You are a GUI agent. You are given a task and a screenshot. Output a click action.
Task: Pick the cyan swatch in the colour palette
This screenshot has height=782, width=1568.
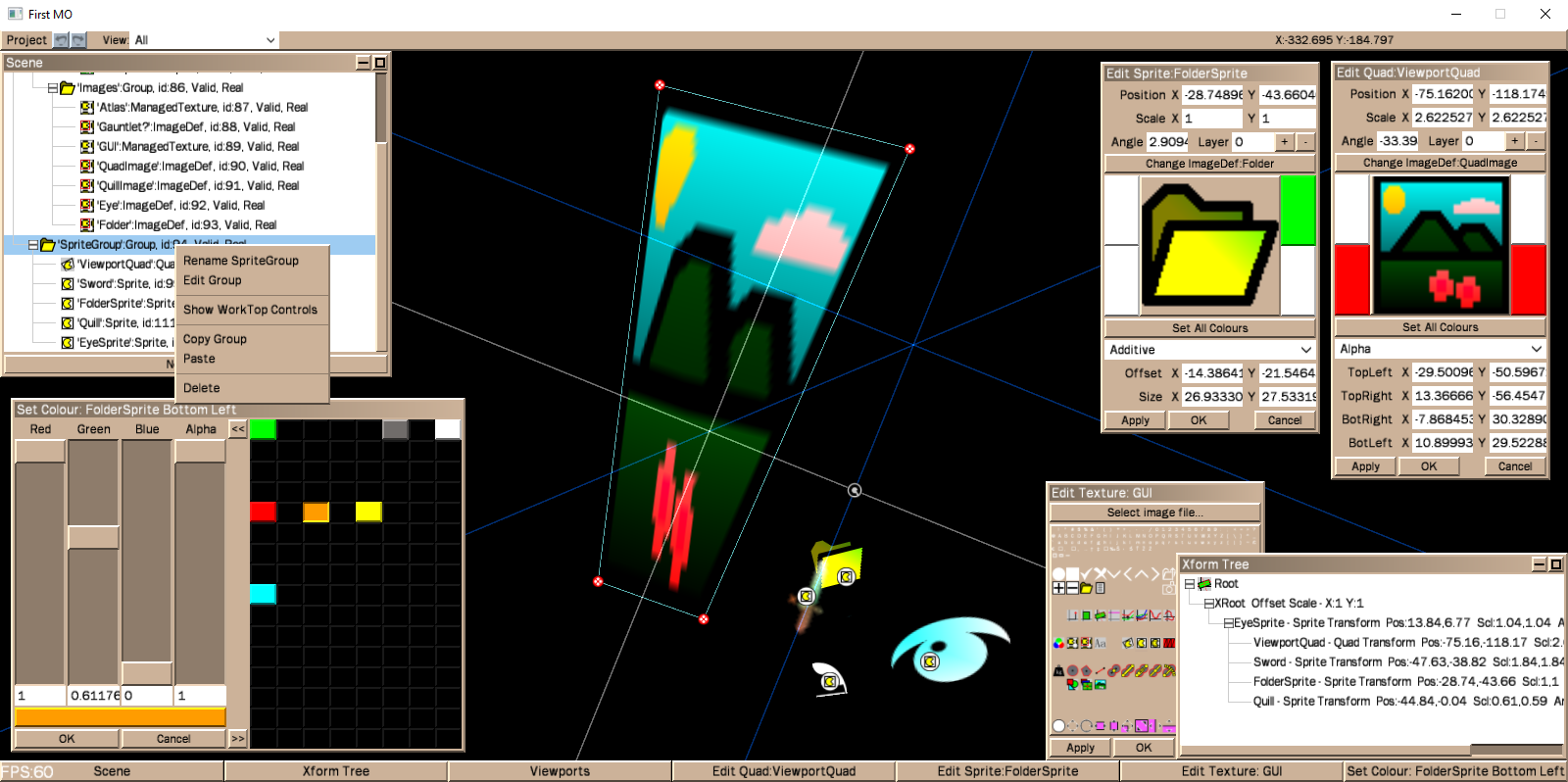[x=263, y=594]
